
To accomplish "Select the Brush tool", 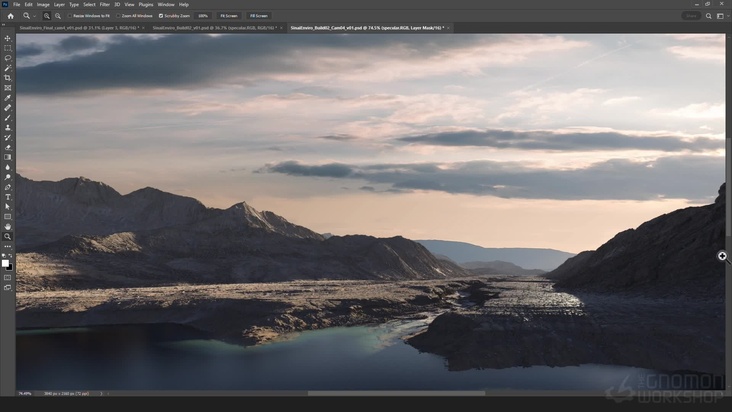I will pyautogui.click(x=7, y=118).
